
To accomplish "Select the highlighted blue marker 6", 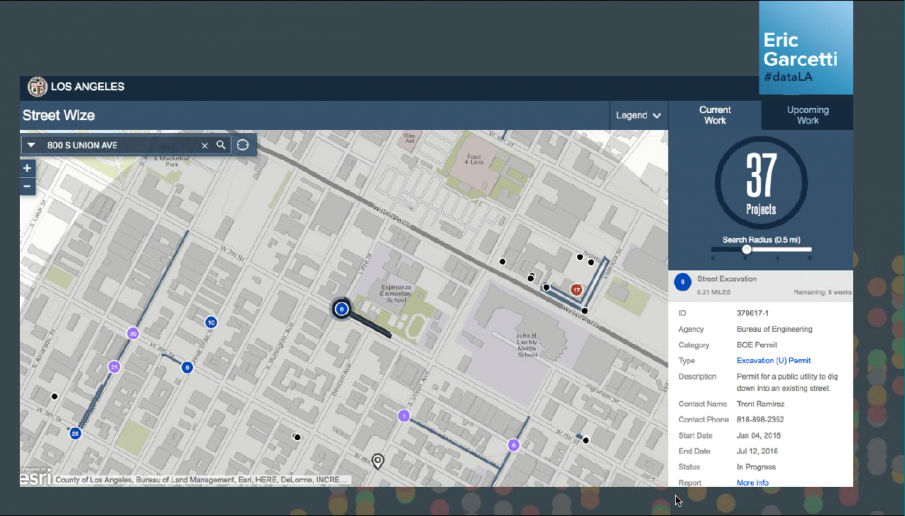I will point(342,309).
